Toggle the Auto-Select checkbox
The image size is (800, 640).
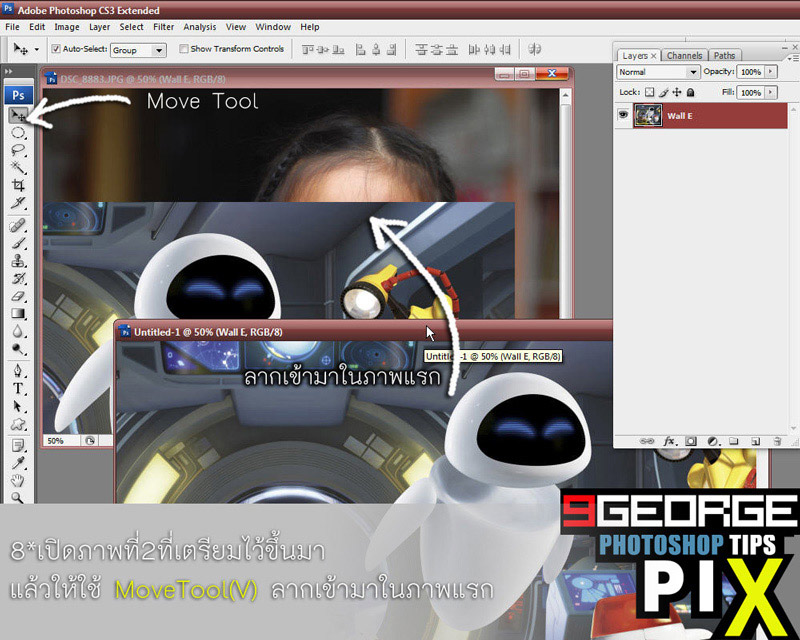tap(56, 49)
